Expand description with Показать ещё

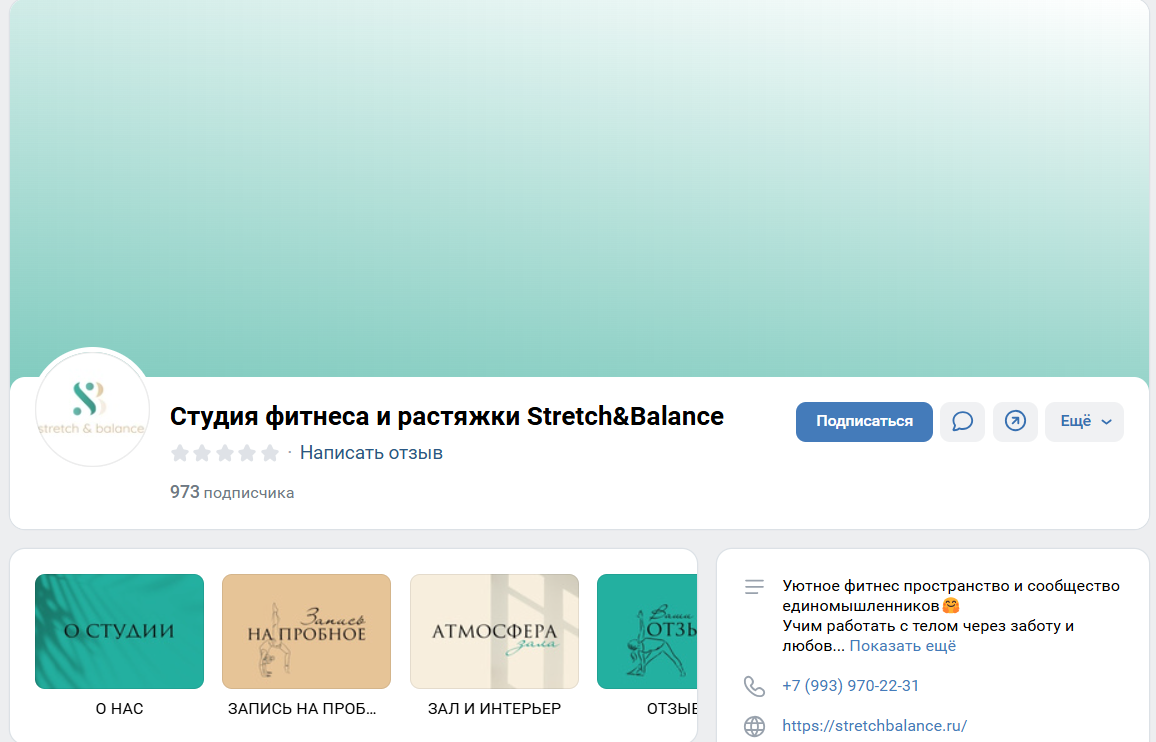tap(902, 646)
